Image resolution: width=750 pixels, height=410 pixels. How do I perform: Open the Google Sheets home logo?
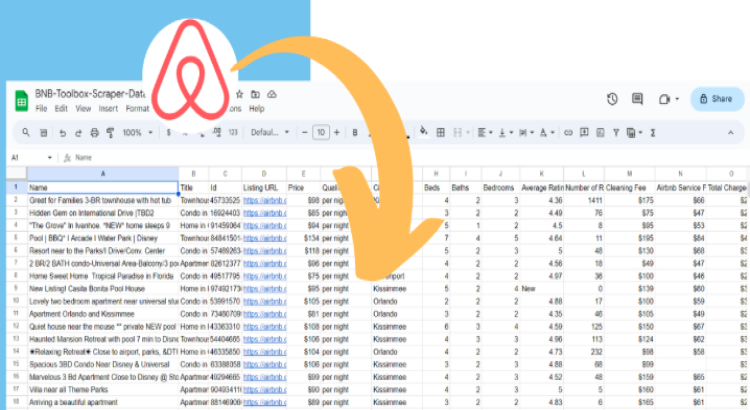pyautogui.click(x=22, y=100)
